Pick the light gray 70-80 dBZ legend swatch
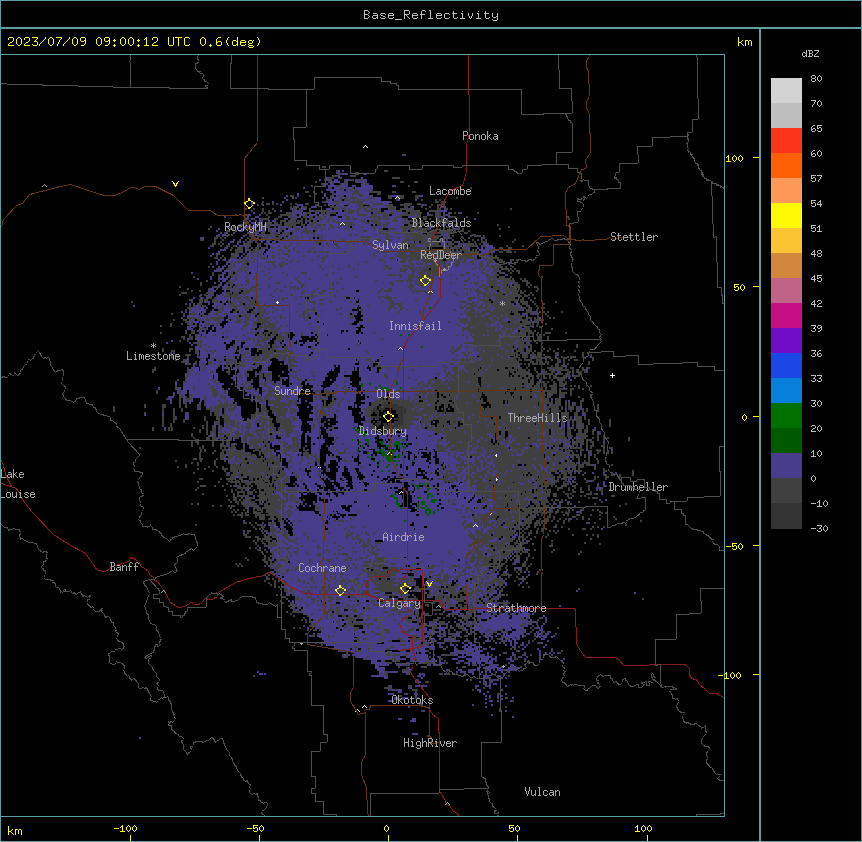This screenshot has width=862, height=842. [x=786, y=90]
